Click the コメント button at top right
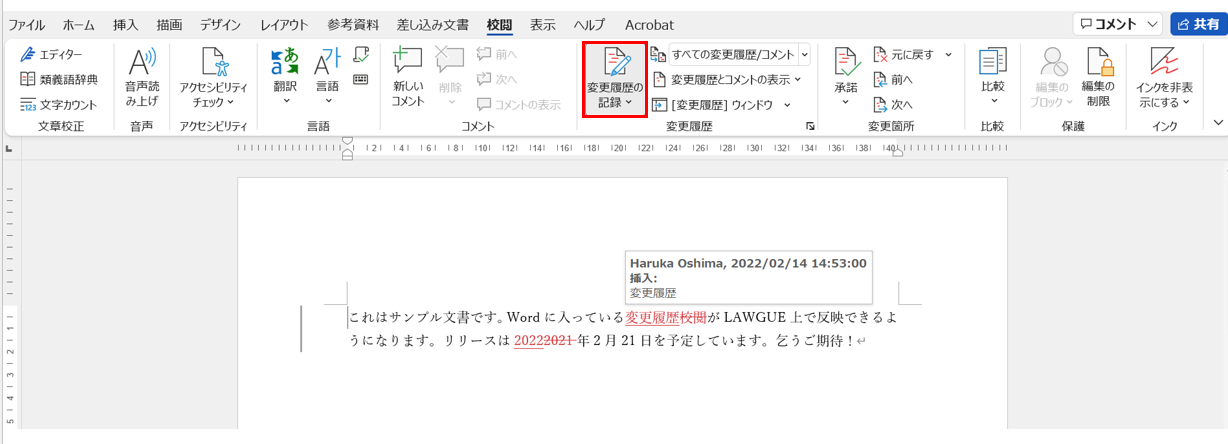Screen dimensions: 1228x444 click(1117, 24)
